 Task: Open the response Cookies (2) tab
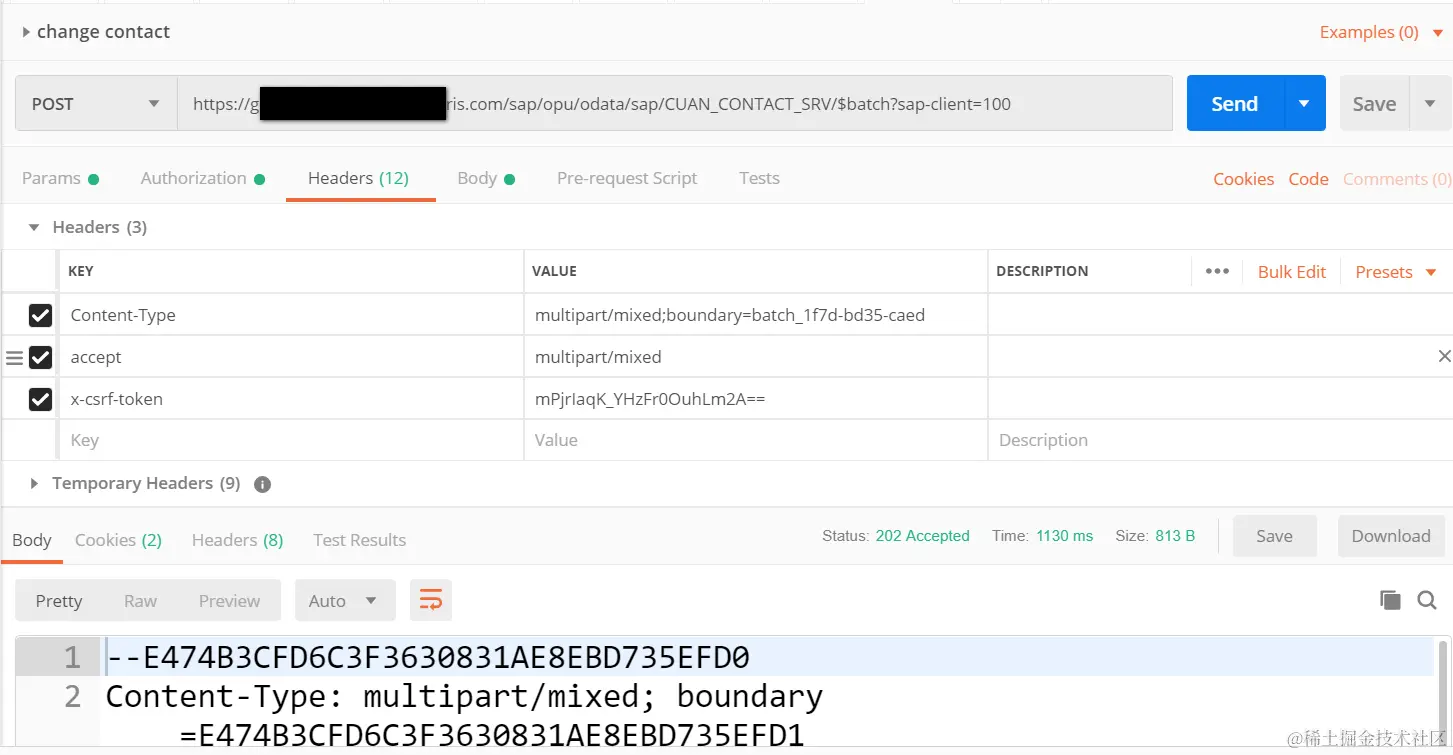coord(118,540)
